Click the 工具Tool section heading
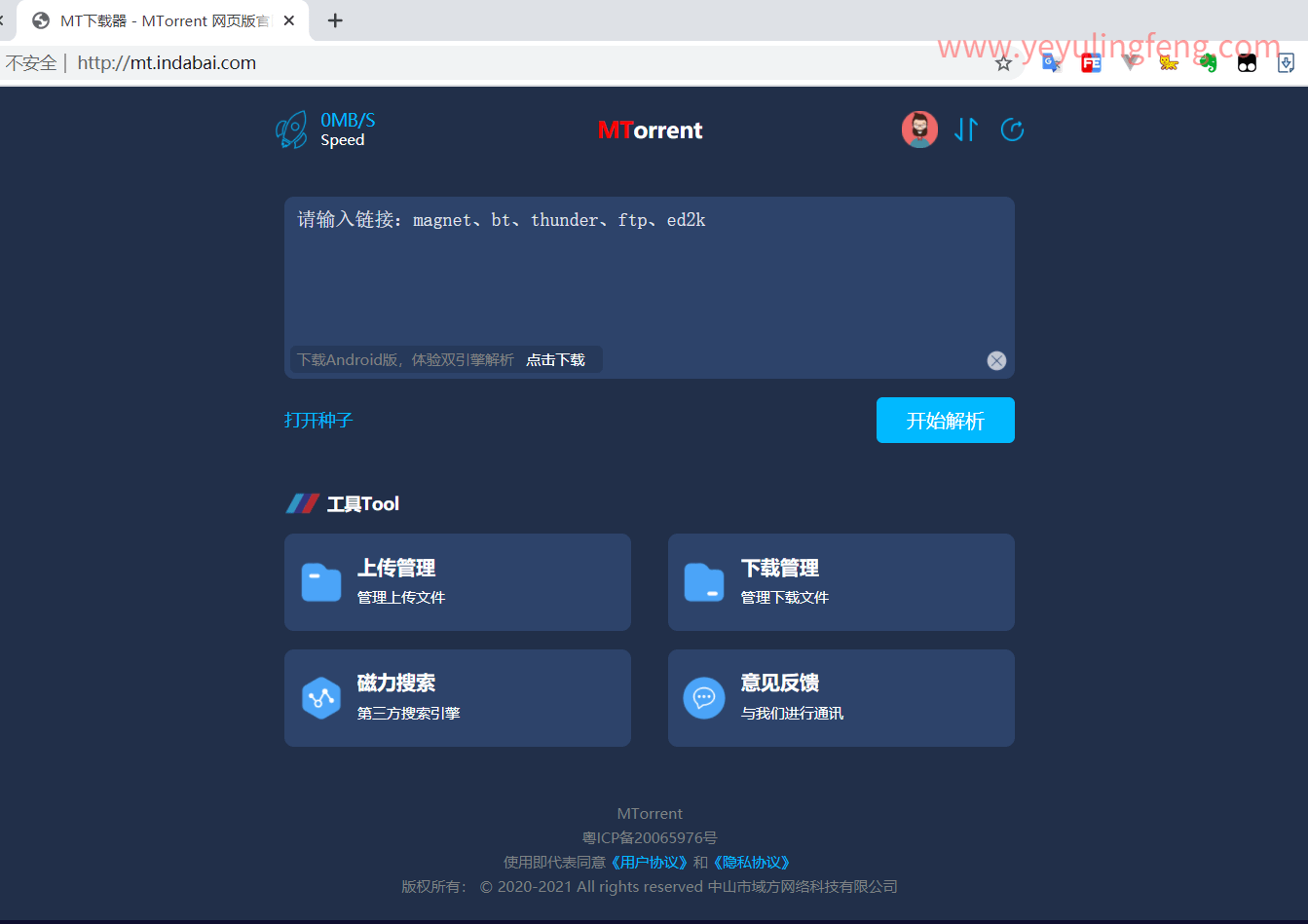 tap(363, 504)
